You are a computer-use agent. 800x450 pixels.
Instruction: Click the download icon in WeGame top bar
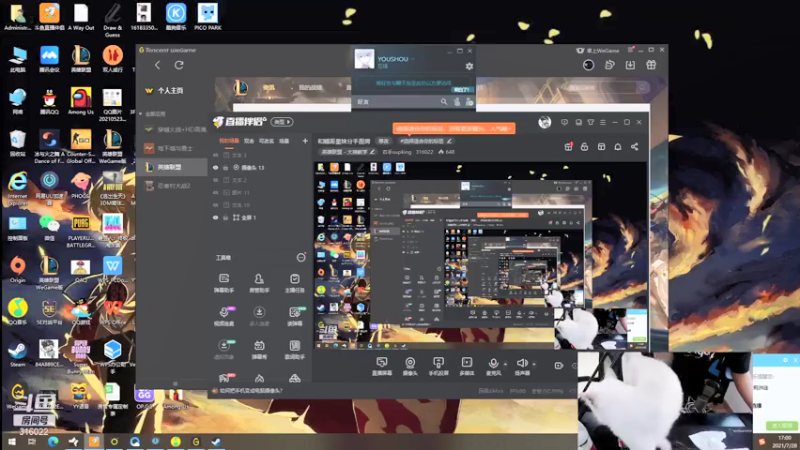pyautogui.click(x=631, y=65)
